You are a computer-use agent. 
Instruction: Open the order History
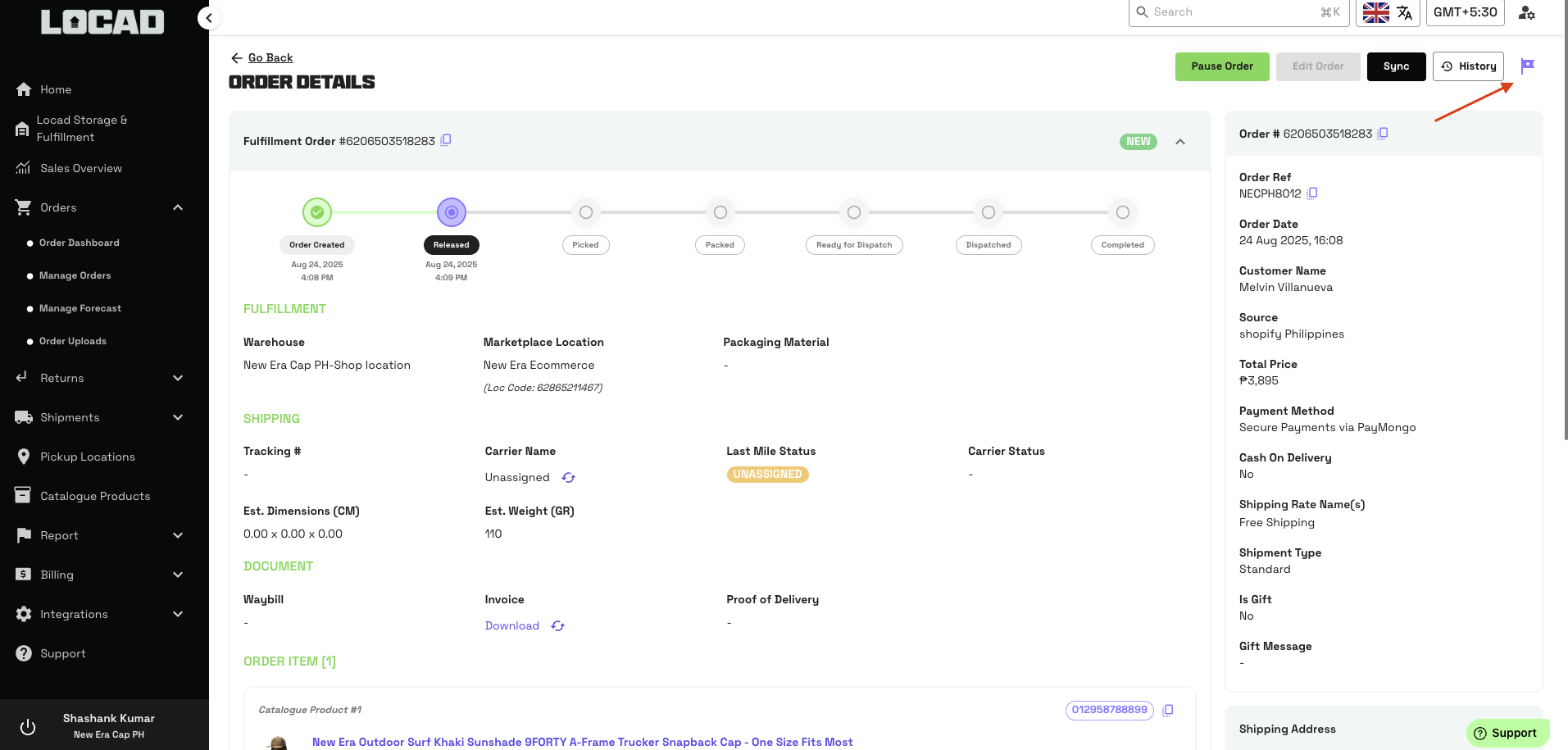coord(1468,66)
